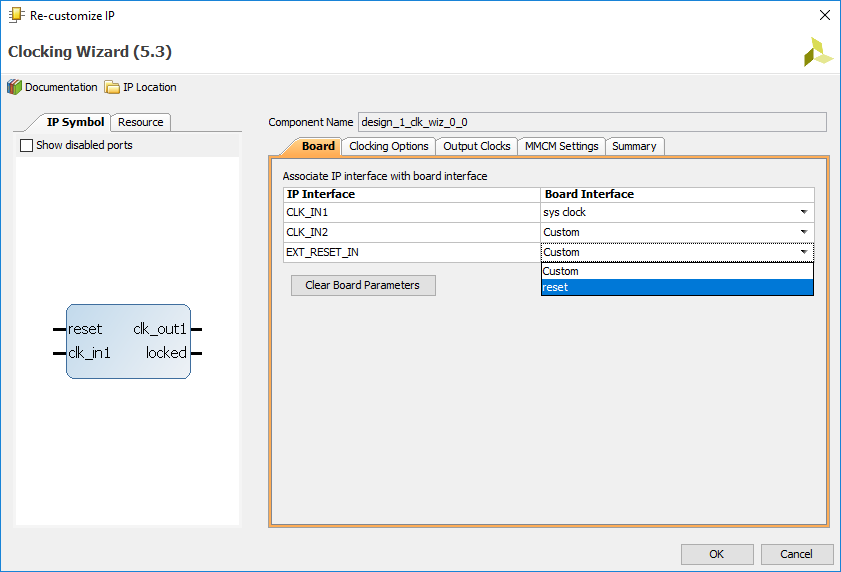This screenshot has width=841, height=572.
Task: Click the Re-customize IP title bar icon
Action: 17,15
